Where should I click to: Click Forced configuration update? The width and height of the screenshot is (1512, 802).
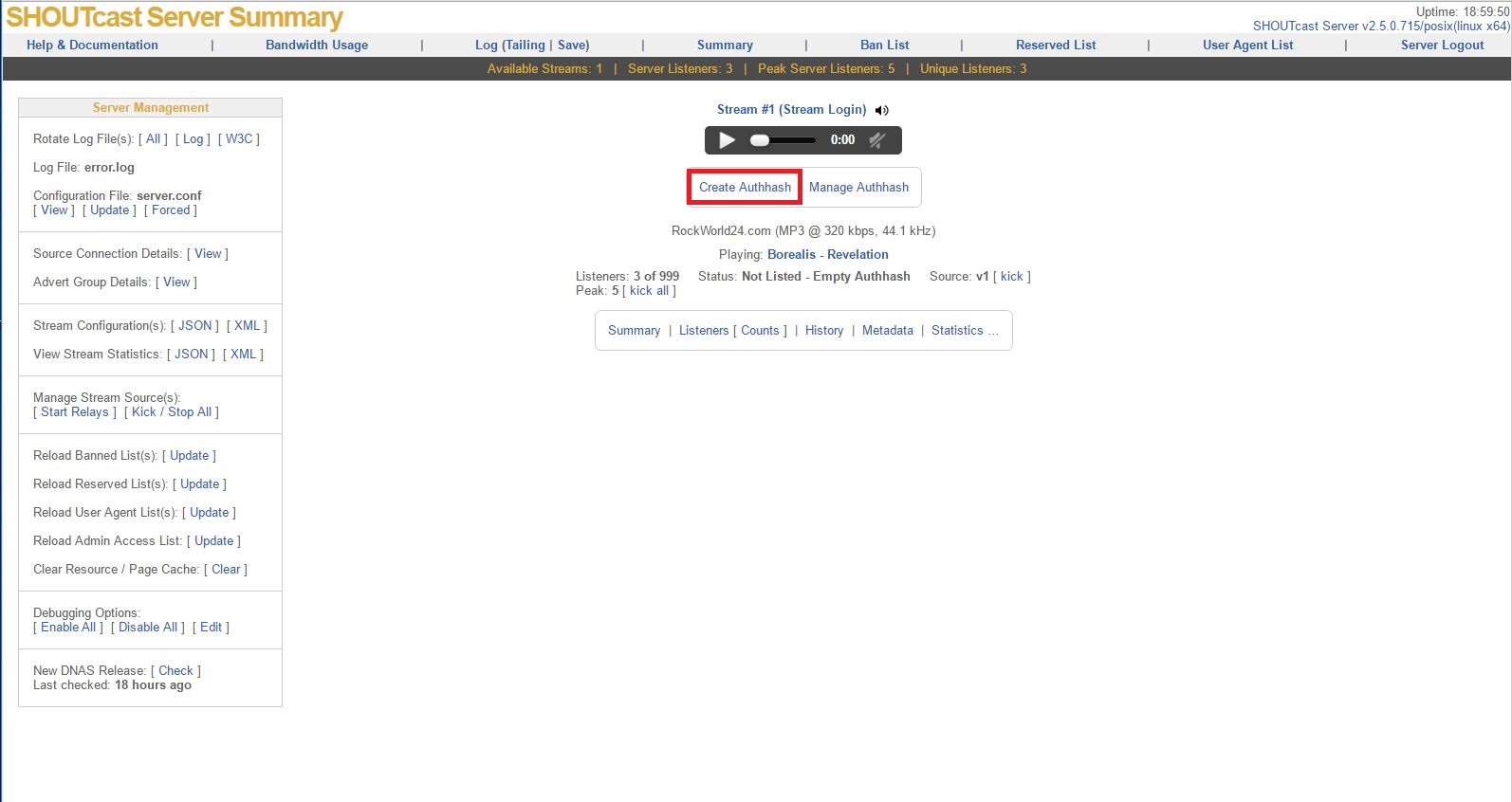[x=171, y=210]
